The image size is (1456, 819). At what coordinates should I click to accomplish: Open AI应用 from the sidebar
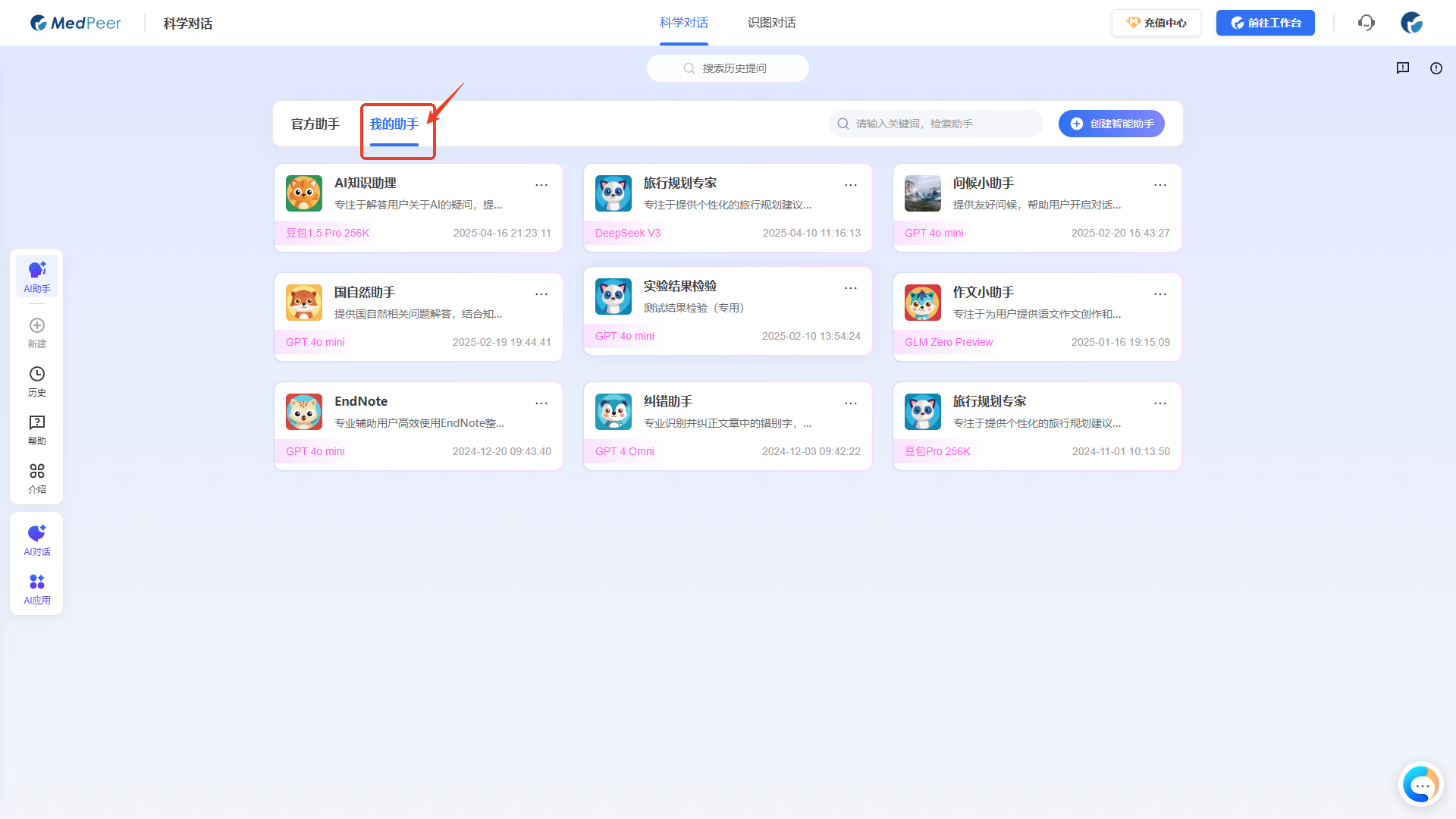coord(36,588)
